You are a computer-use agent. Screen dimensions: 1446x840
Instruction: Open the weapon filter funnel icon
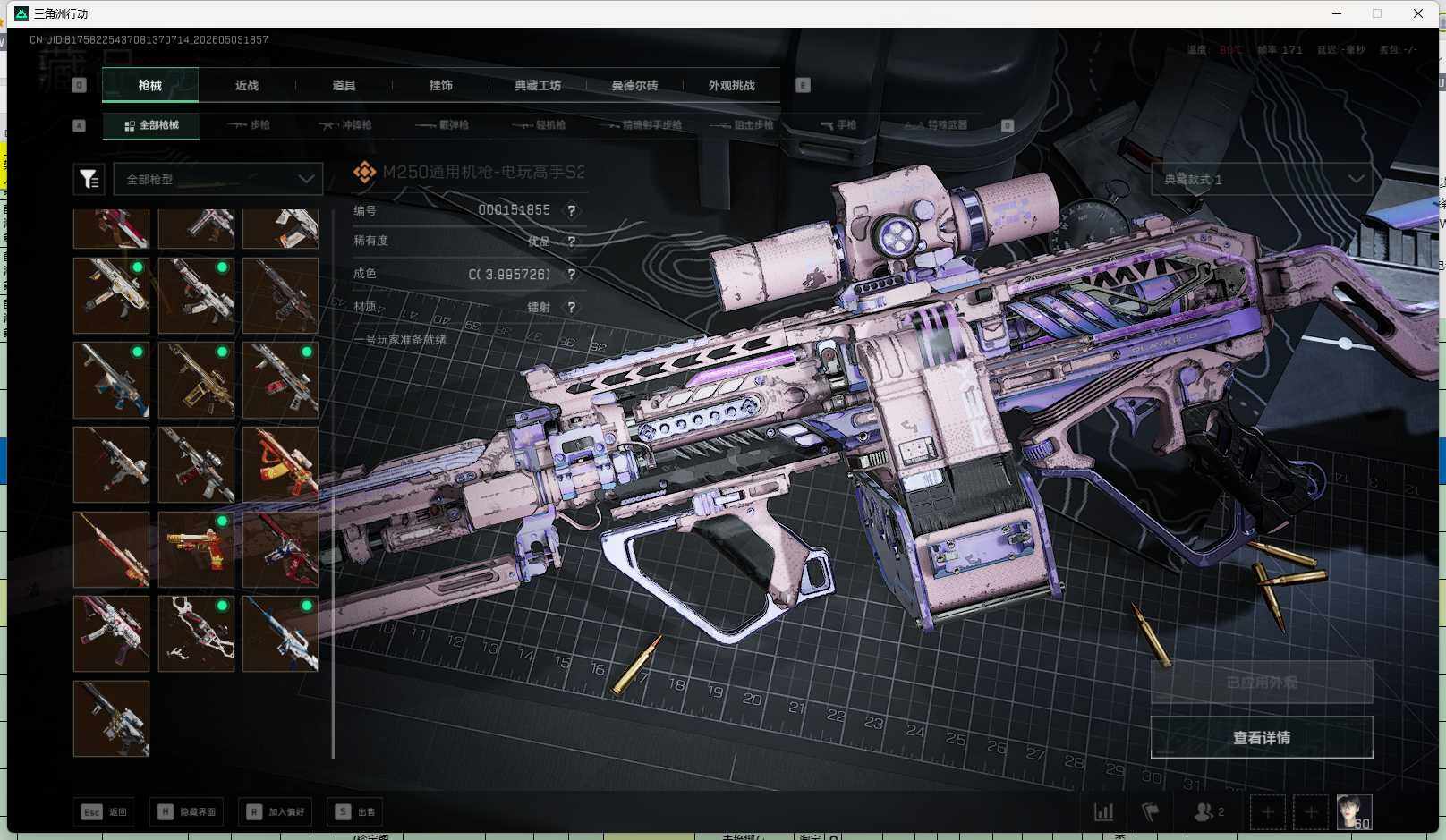(x=89, y=179)
